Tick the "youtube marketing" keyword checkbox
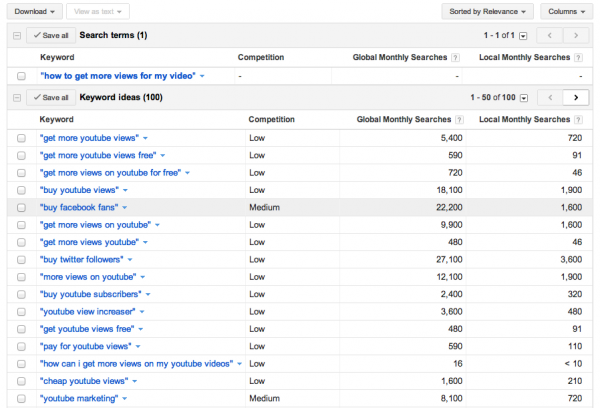600x408 pixels. pyautogui.click(x=22, y=399)
